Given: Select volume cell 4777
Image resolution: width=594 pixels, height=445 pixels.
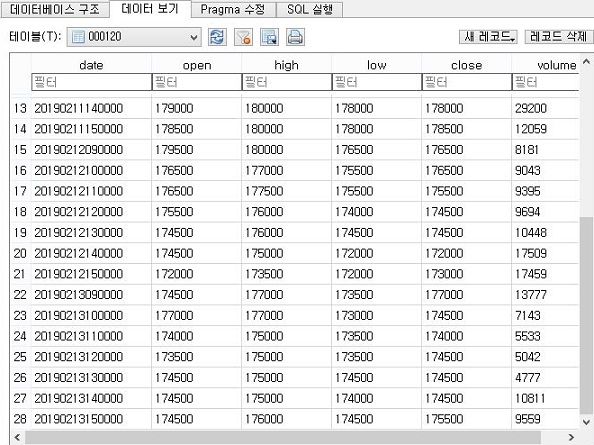Looking at the screenshot, I should pos(546,378).
